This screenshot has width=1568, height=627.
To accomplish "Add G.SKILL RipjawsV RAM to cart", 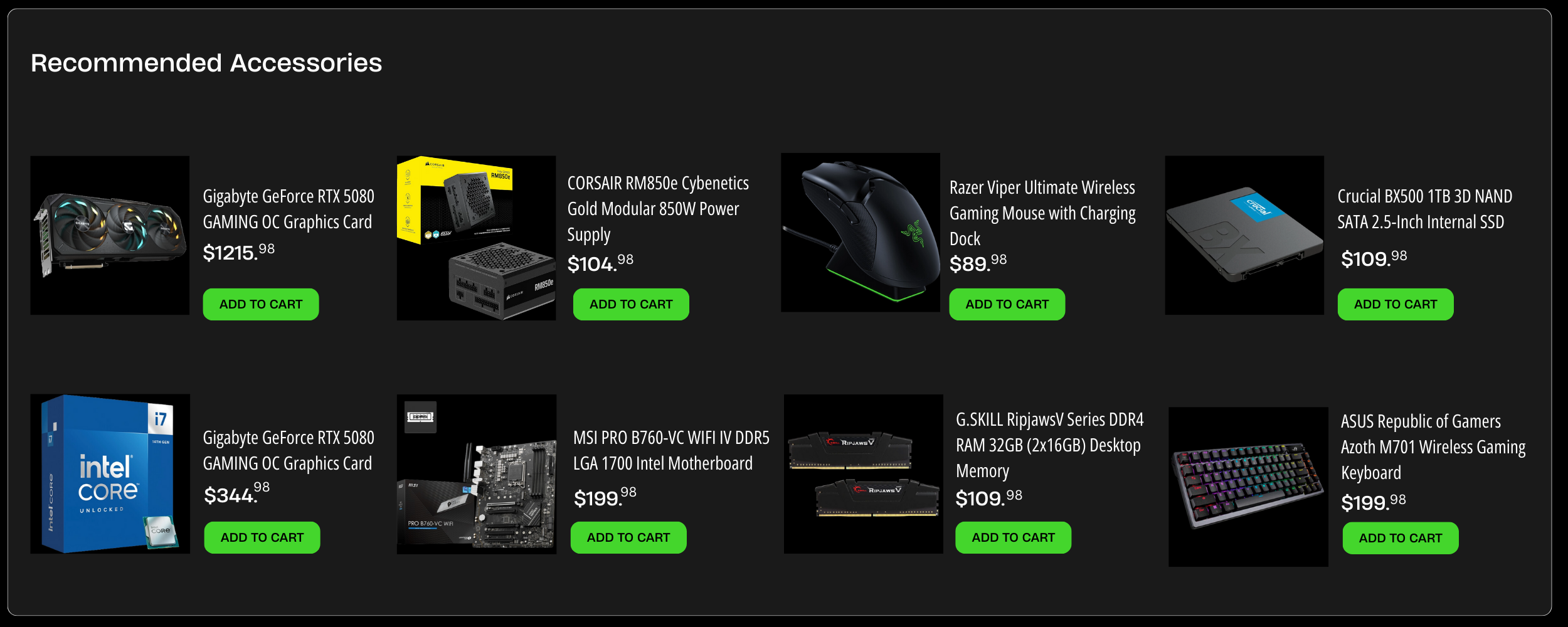I will (1013, 537).
